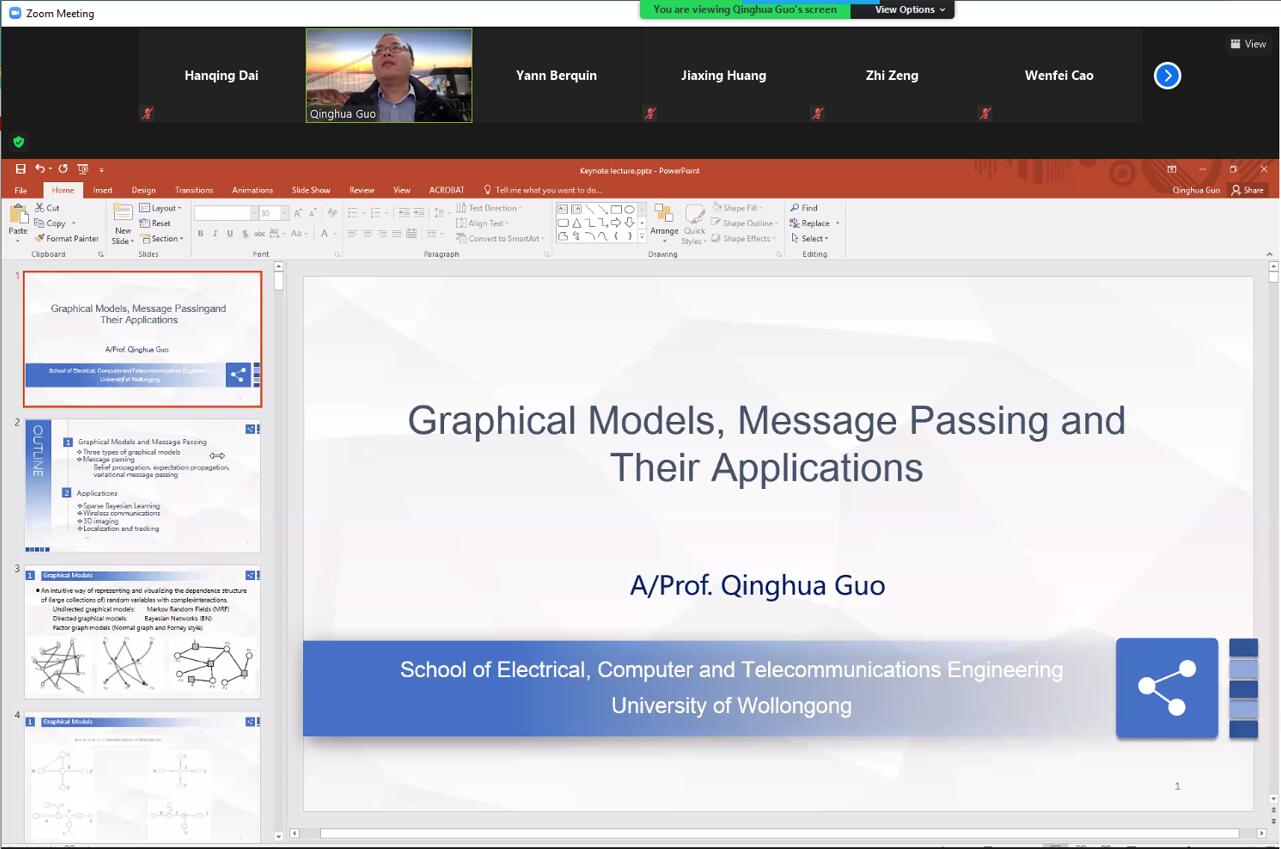Toggle Italic formatting button
Screen dimensions: 1281x849
click(215, 234)
